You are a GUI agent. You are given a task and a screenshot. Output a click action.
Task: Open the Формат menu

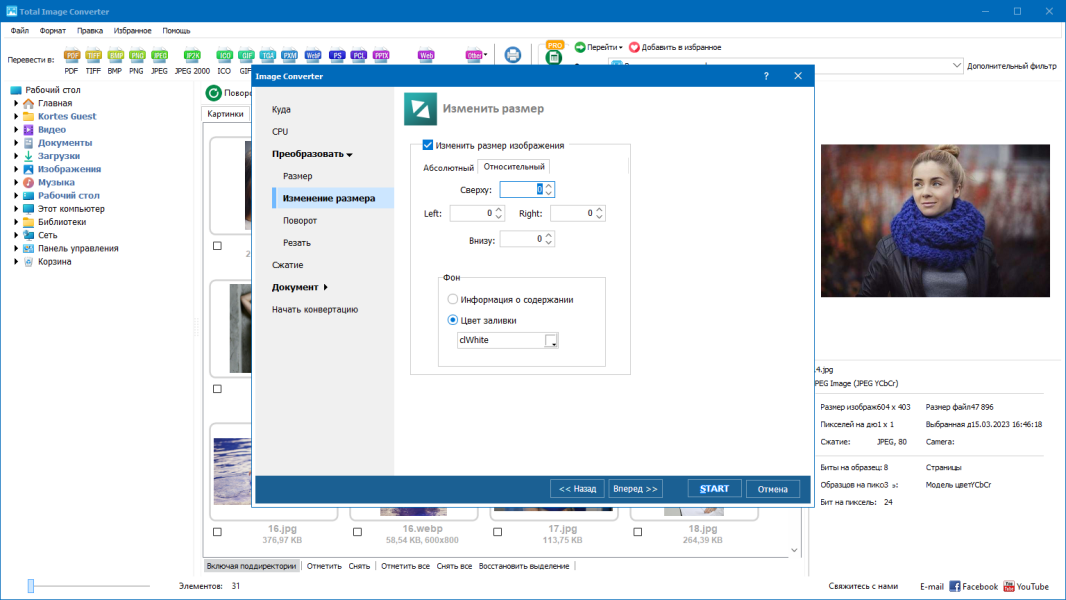52,31
